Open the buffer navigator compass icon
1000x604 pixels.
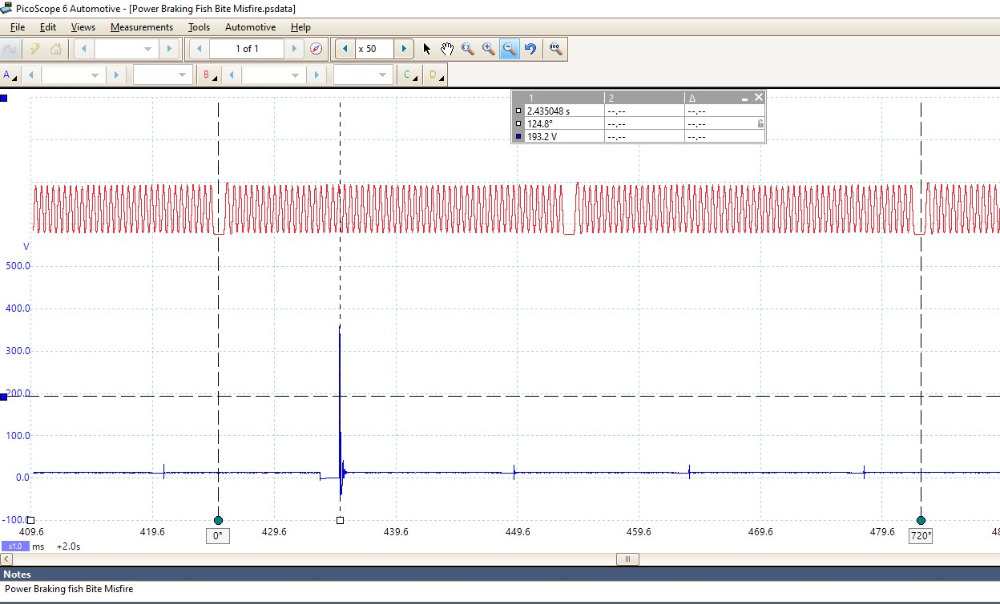pos(317,49)
